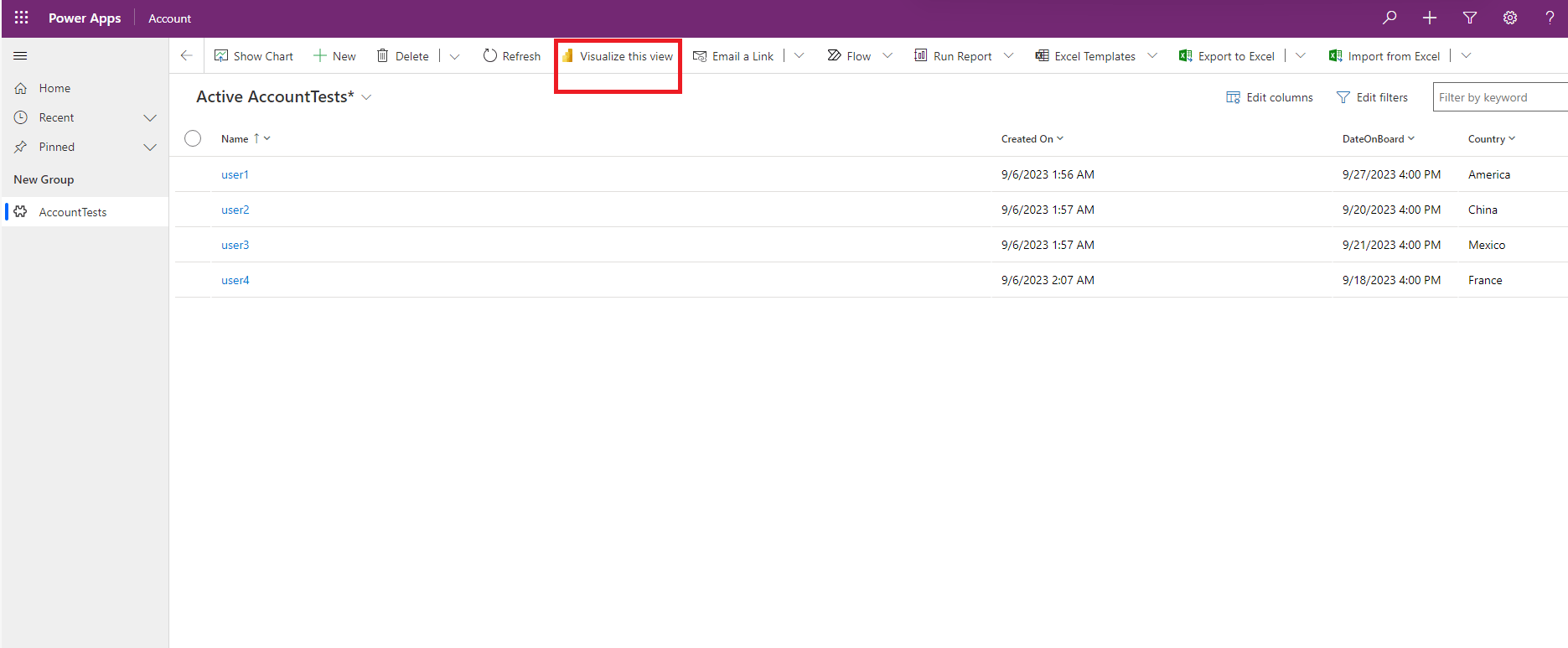Viewport: 1568px width, 648px height.
Task: Expand the chevron next to Email a Link
Action: pos(800,56)
